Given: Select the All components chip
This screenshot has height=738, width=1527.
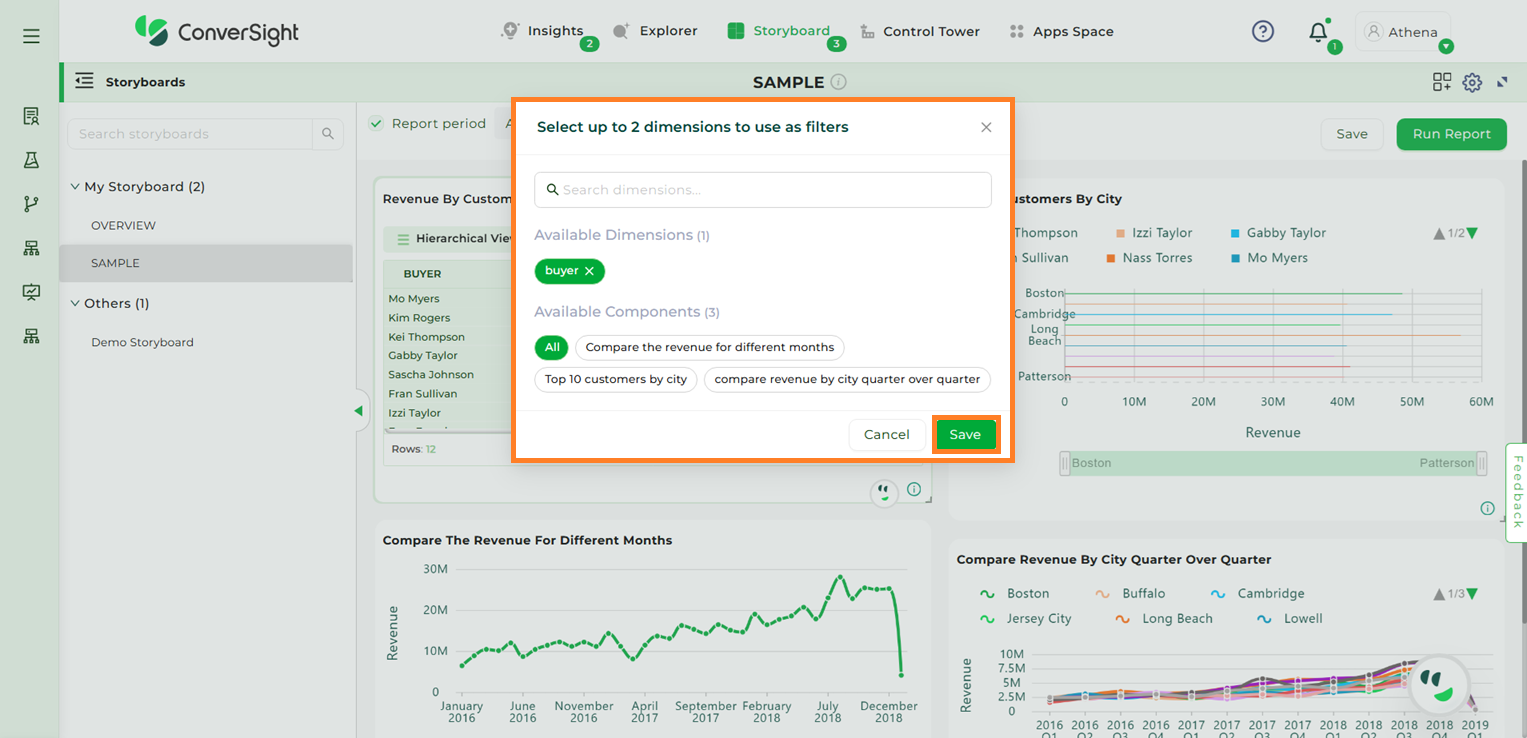Looking at the screenshot, I should point(552,347).
